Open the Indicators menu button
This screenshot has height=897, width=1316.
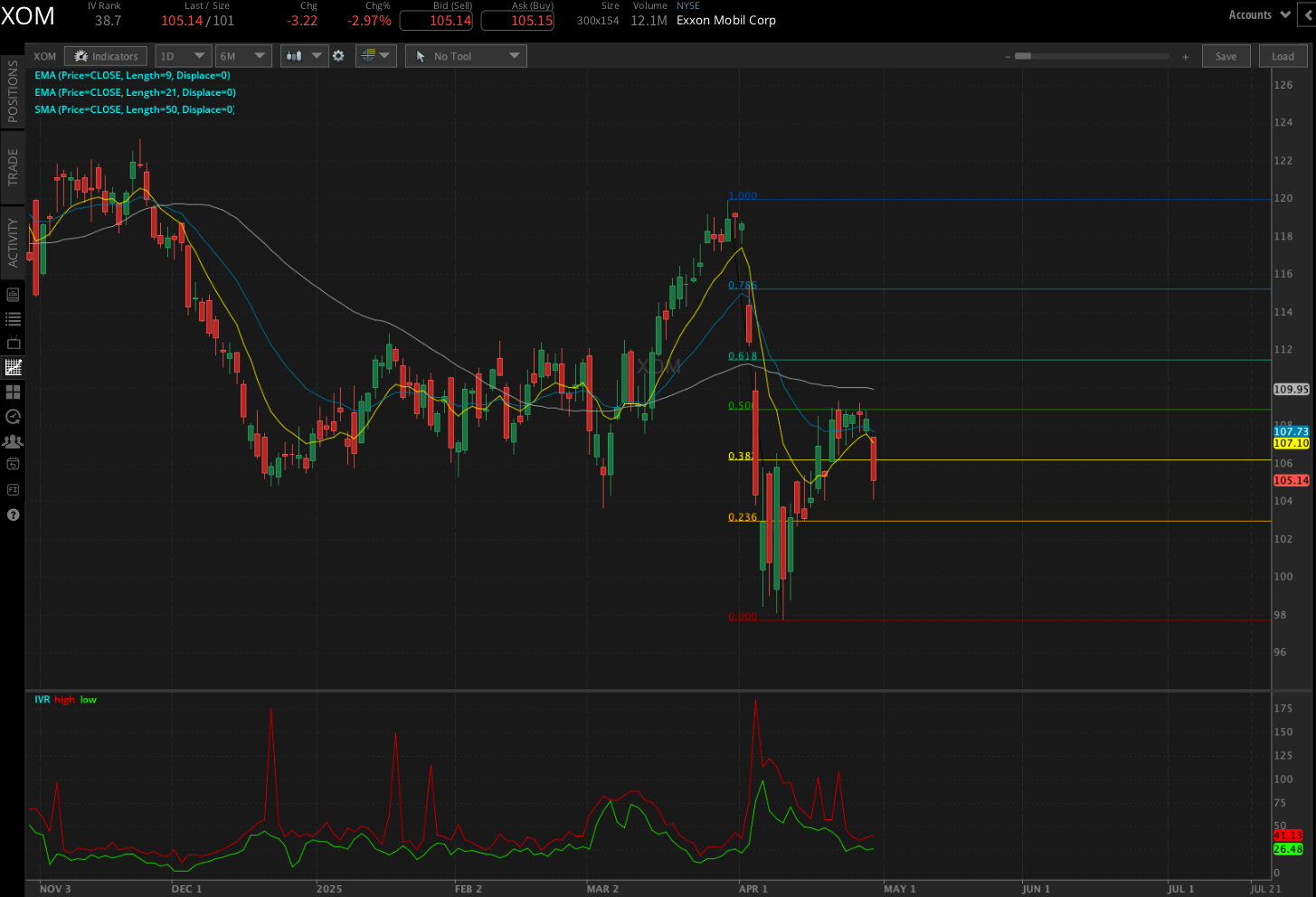click(x=106, y=56)
